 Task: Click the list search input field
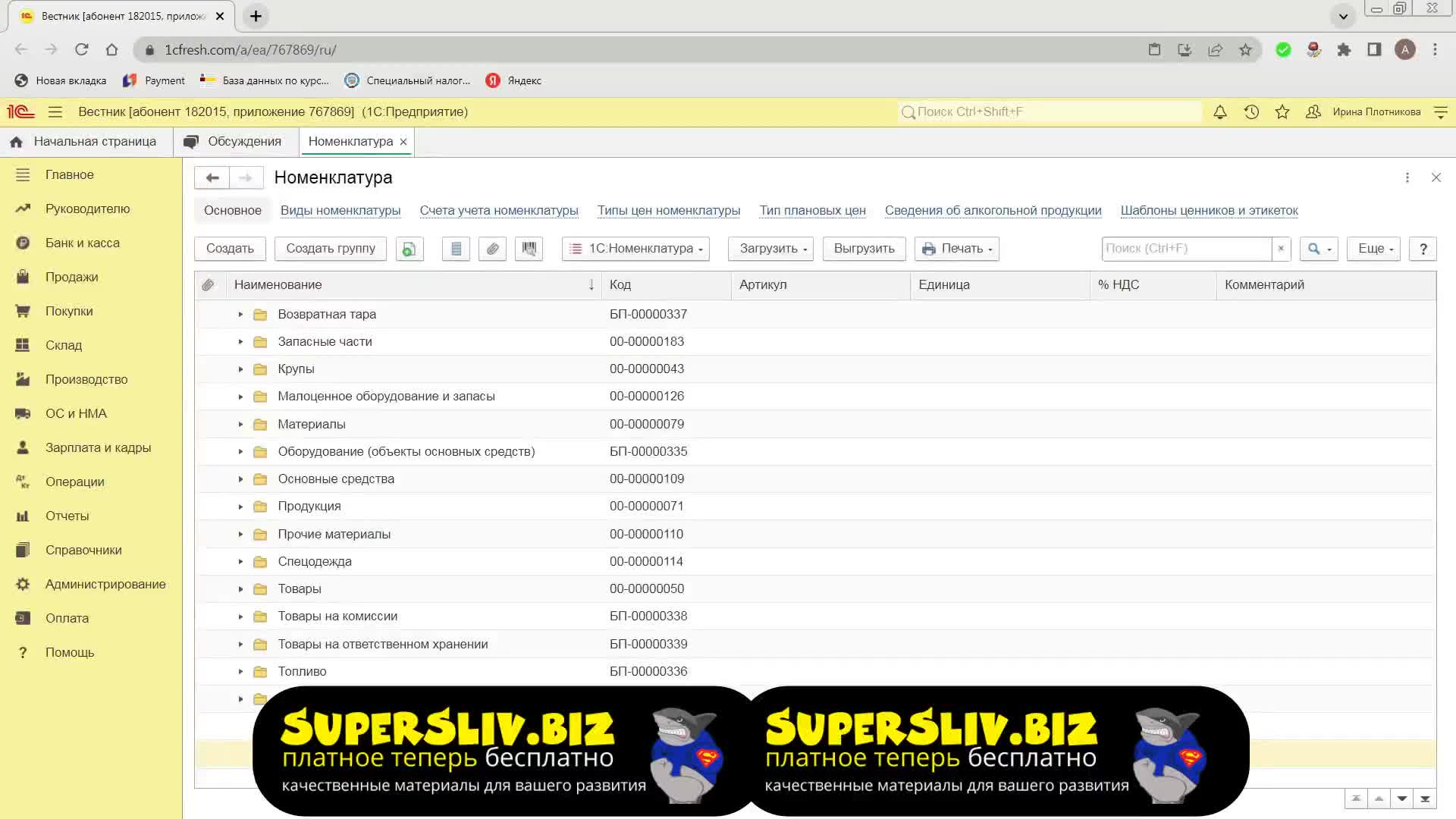pyautogui.click(x=1185, y=249)
